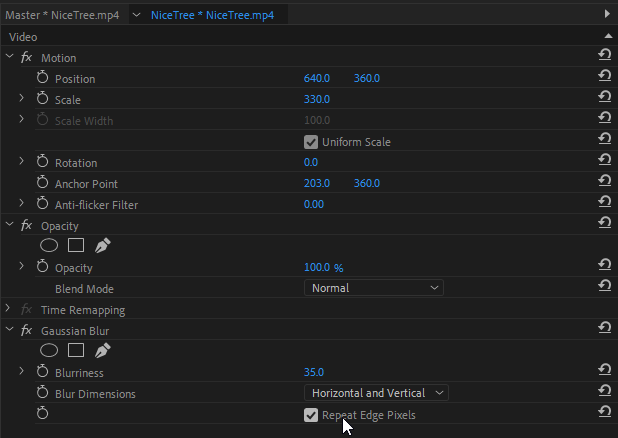Image resolution: width=618 pixels, height=438 pixels.
Task: Expand the Scale property twirl arrow
Action: point(22,99)
